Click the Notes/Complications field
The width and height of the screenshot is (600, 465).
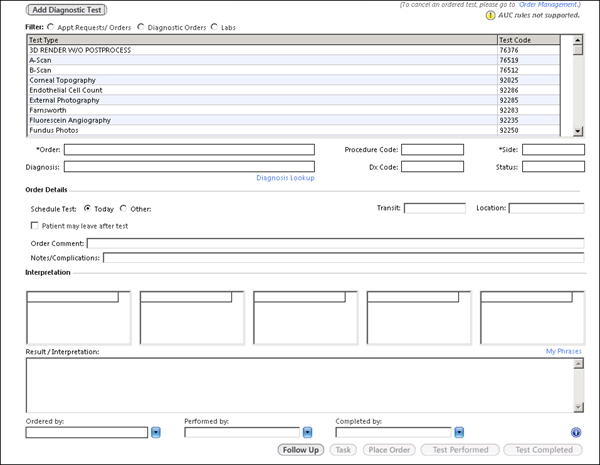click(344, 258)
